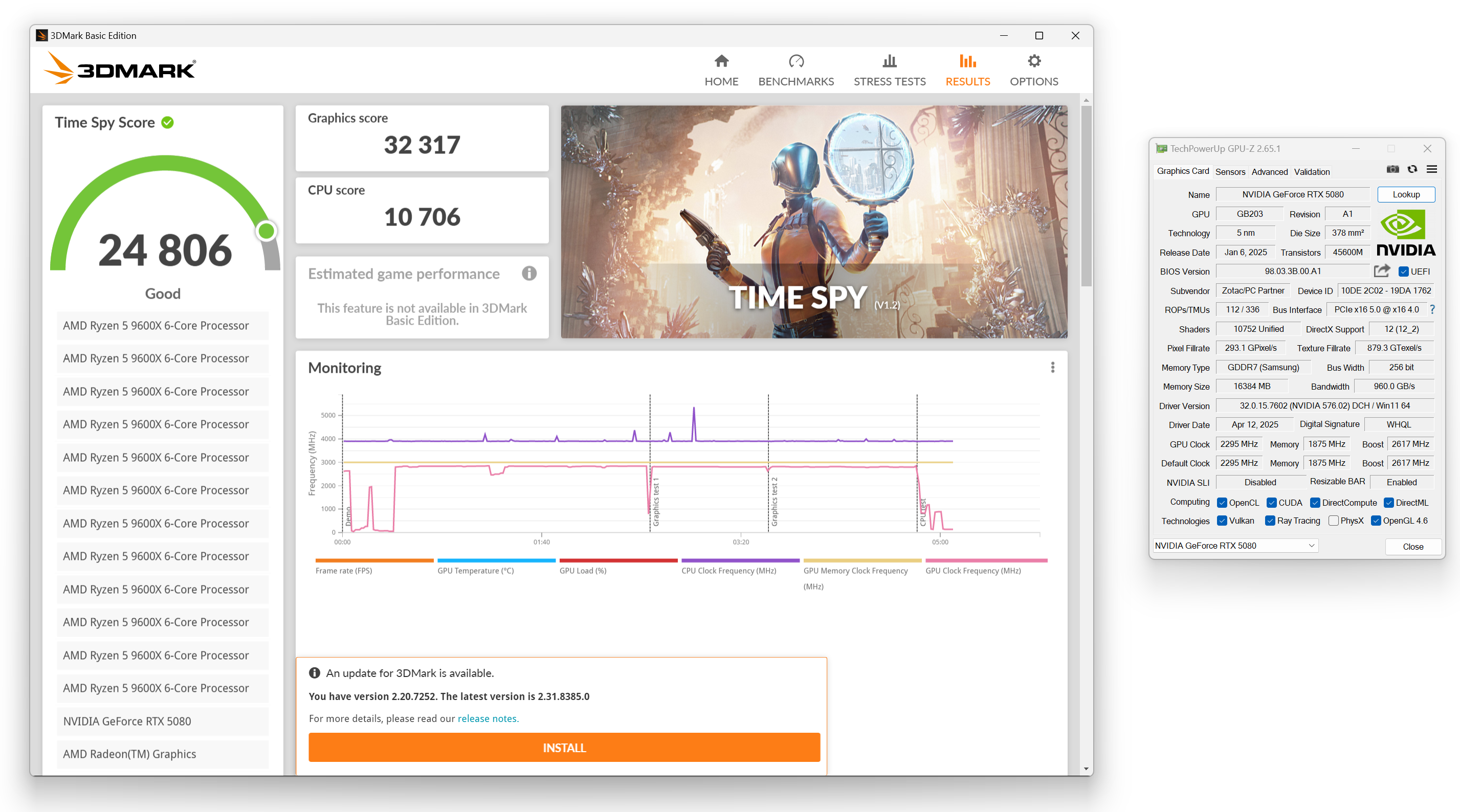This screenshot has height=812, width=1460.
Task: Open the Benchmarks gauge icon
Action: [x=796, y=61]
